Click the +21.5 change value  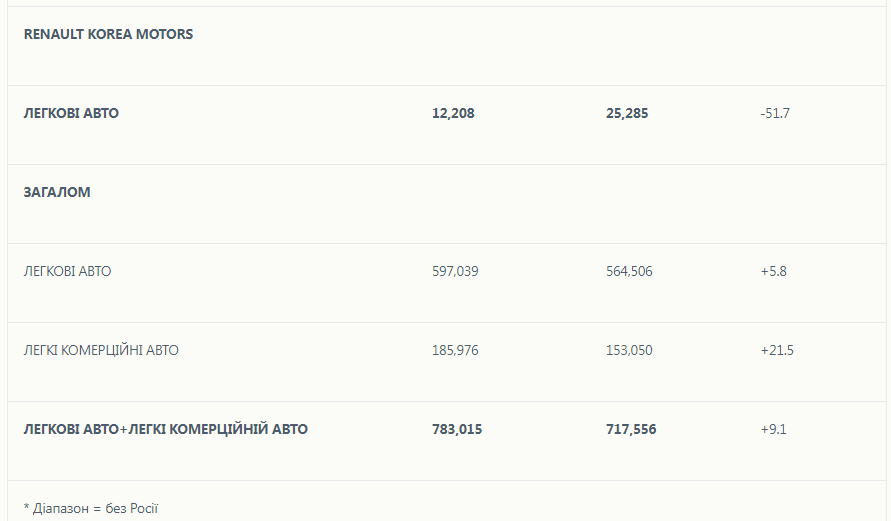(777, 350)
